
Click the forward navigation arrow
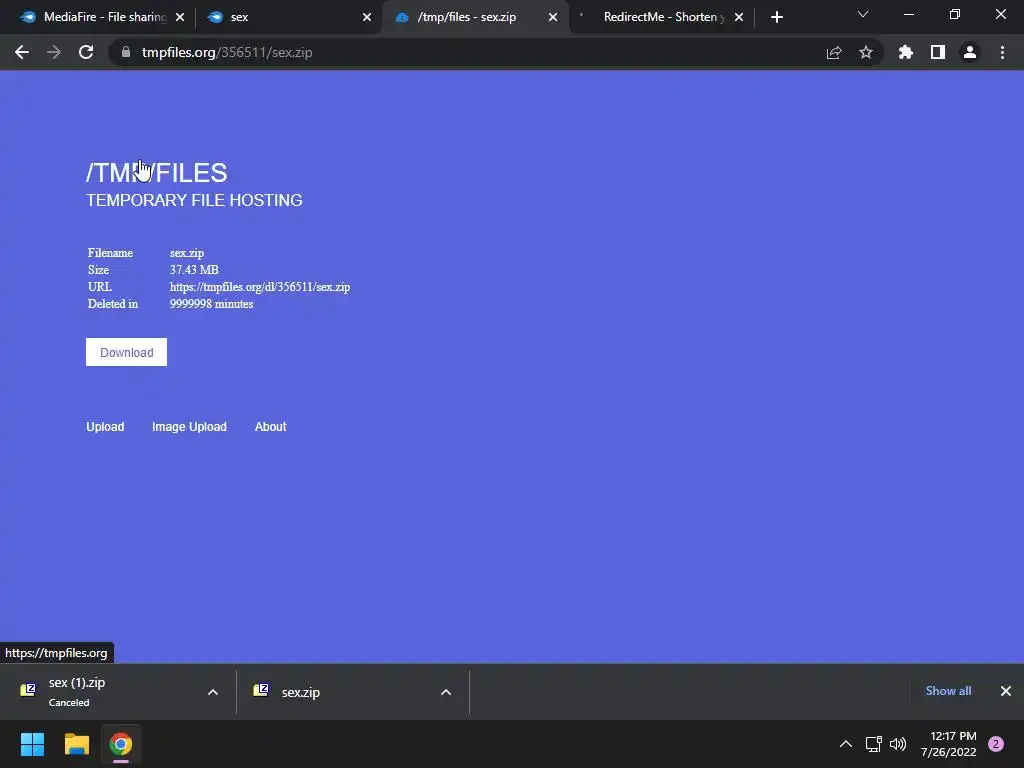[54, 52]
